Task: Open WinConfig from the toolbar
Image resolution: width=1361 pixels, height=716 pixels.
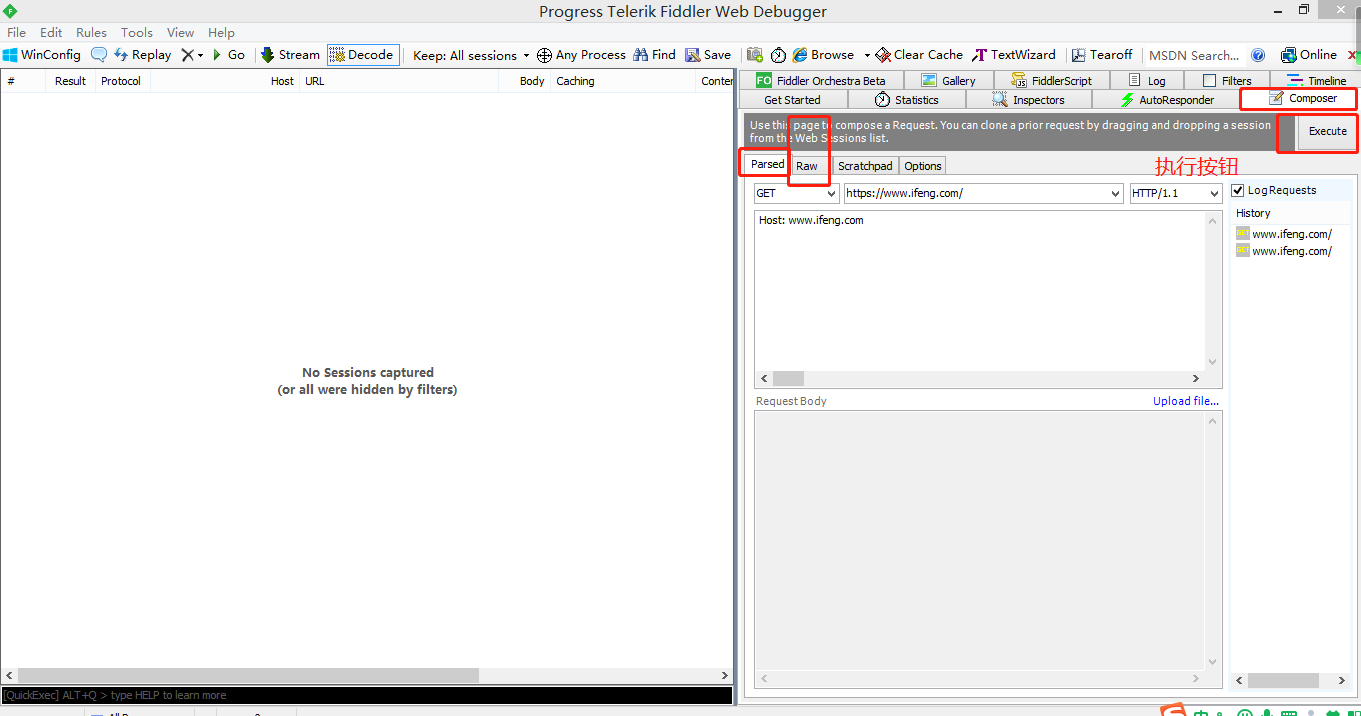Action: (x=42, y=55)
